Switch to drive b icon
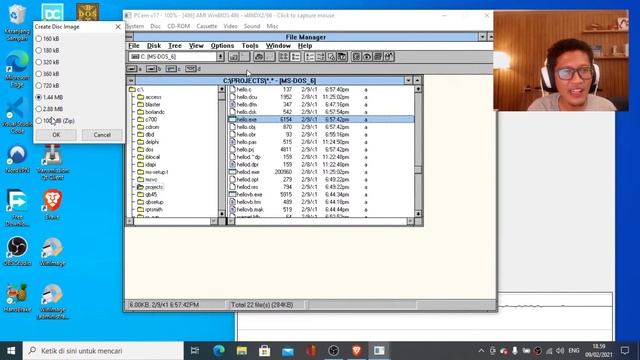The height and width of the screenshot is (360, 640). (x=154, y=69)
